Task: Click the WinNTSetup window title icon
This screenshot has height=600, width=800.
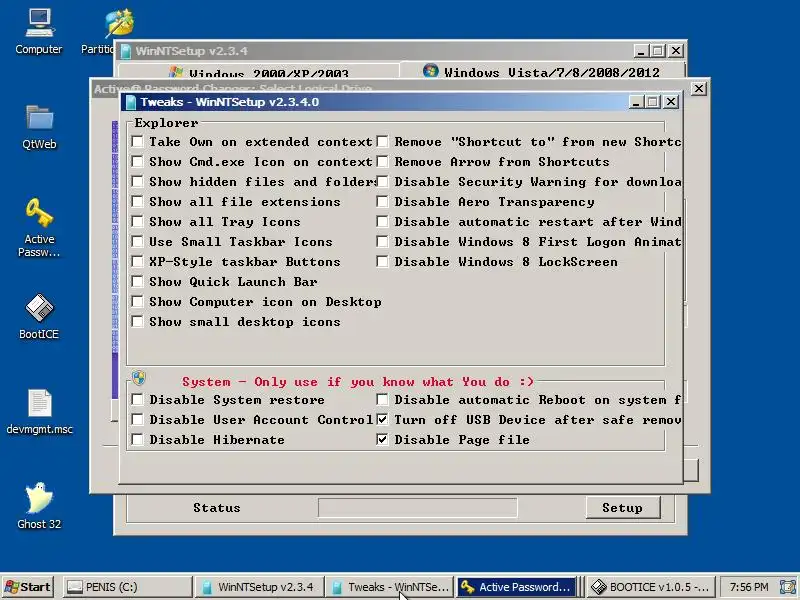Action: click(126, 51)
